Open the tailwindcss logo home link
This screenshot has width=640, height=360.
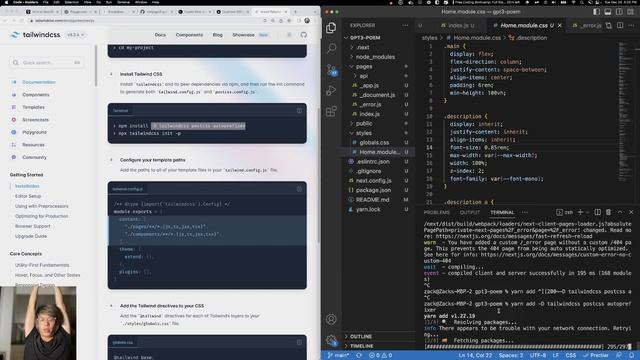point(36,35)
